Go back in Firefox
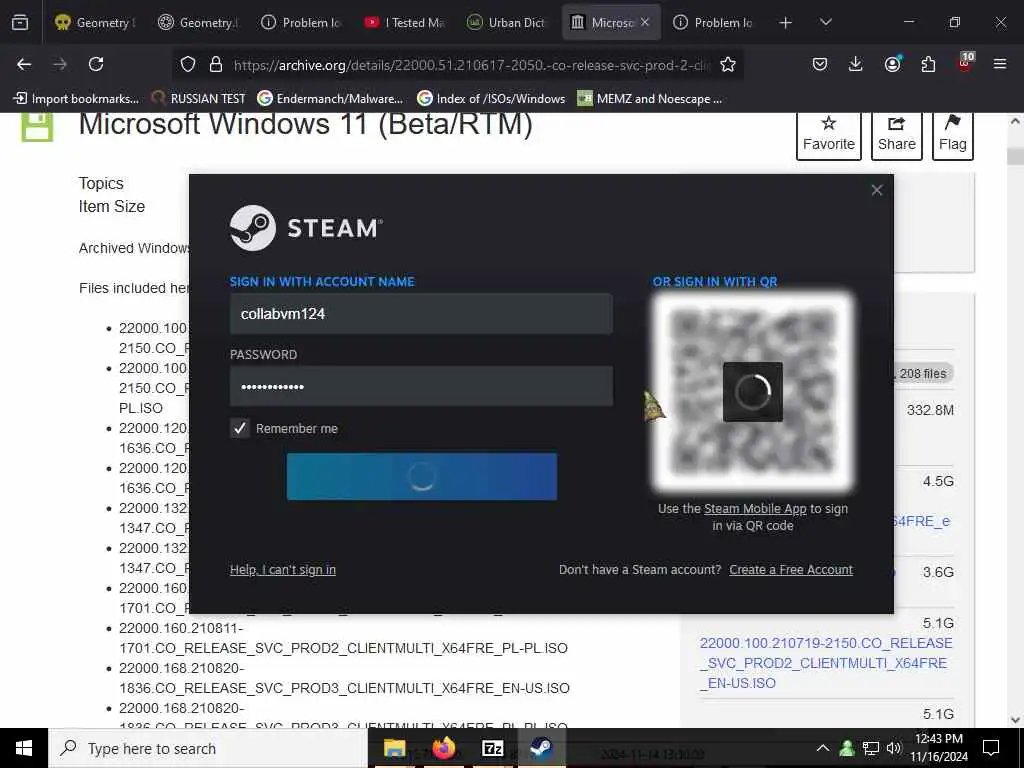Screen dimensions: 1024x768 24,64
